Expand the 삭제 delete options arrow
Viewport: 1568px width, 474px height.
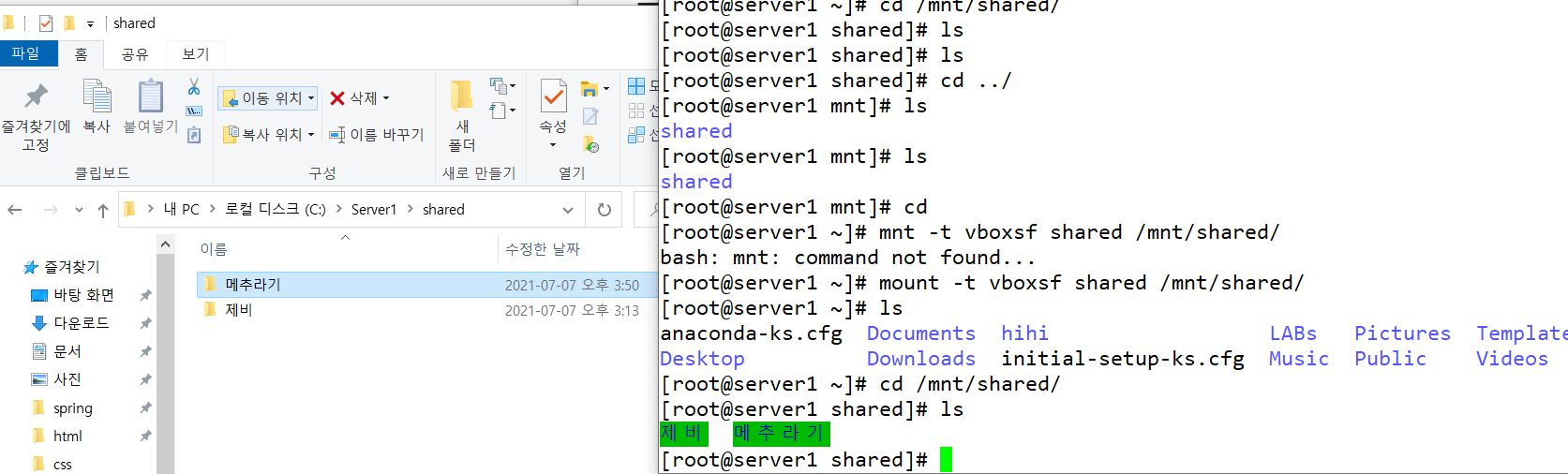point(386,97)
